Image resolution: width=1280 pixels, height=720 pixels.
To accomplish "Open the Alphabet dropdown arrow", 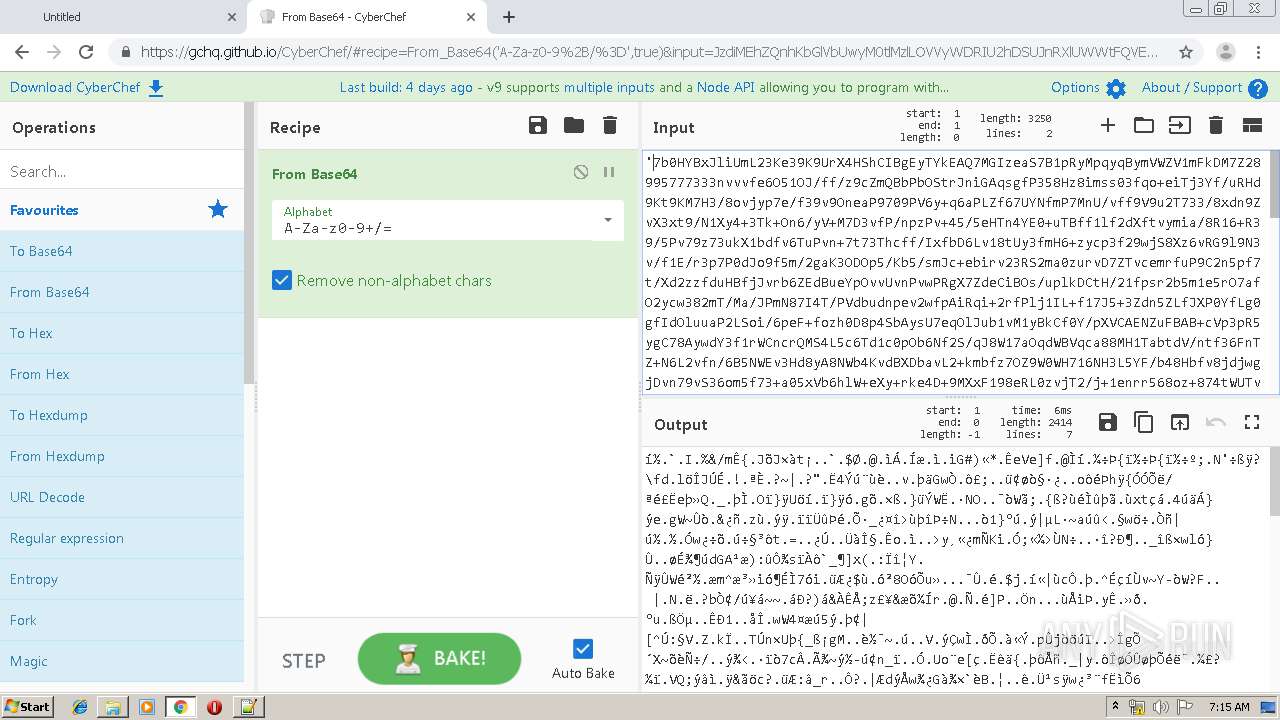I will pos(607,220).
